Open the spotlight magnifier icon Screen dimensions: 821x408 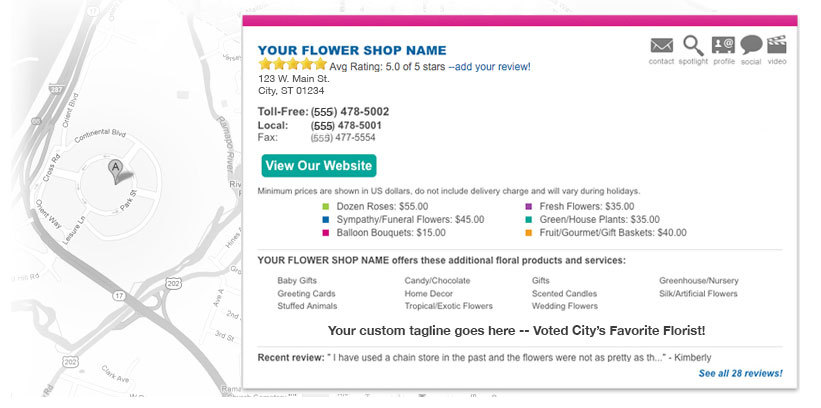click(693, 46)
